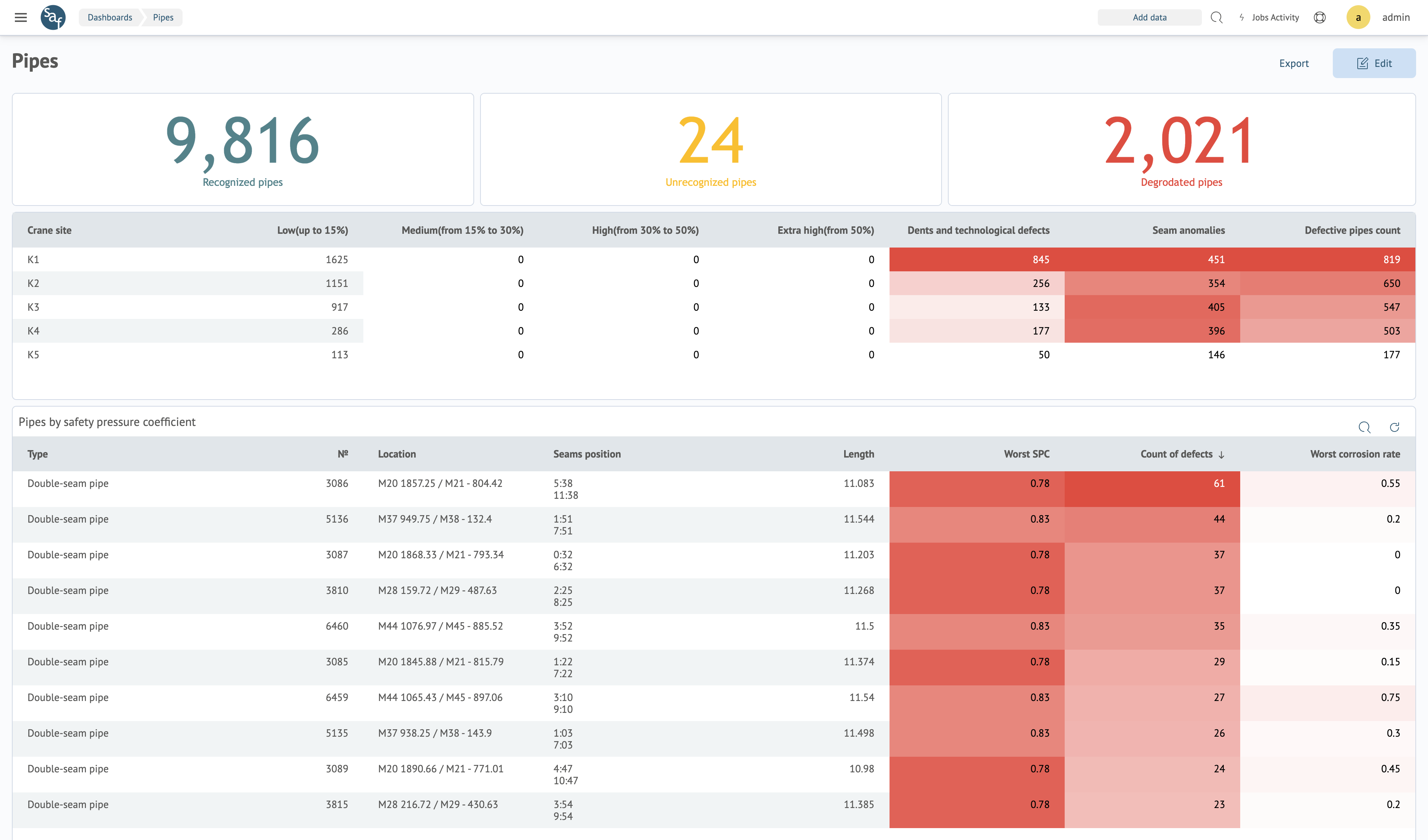The height and width of the screenshot is (840, 1428).
Task: Sort table by Worst SPC header
Action: (x=1026, y=454)
